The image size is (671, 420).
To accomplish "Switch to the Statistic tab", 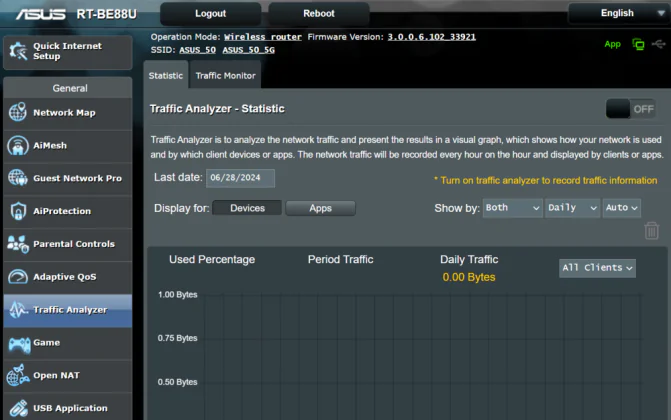I will click(166, 75).
